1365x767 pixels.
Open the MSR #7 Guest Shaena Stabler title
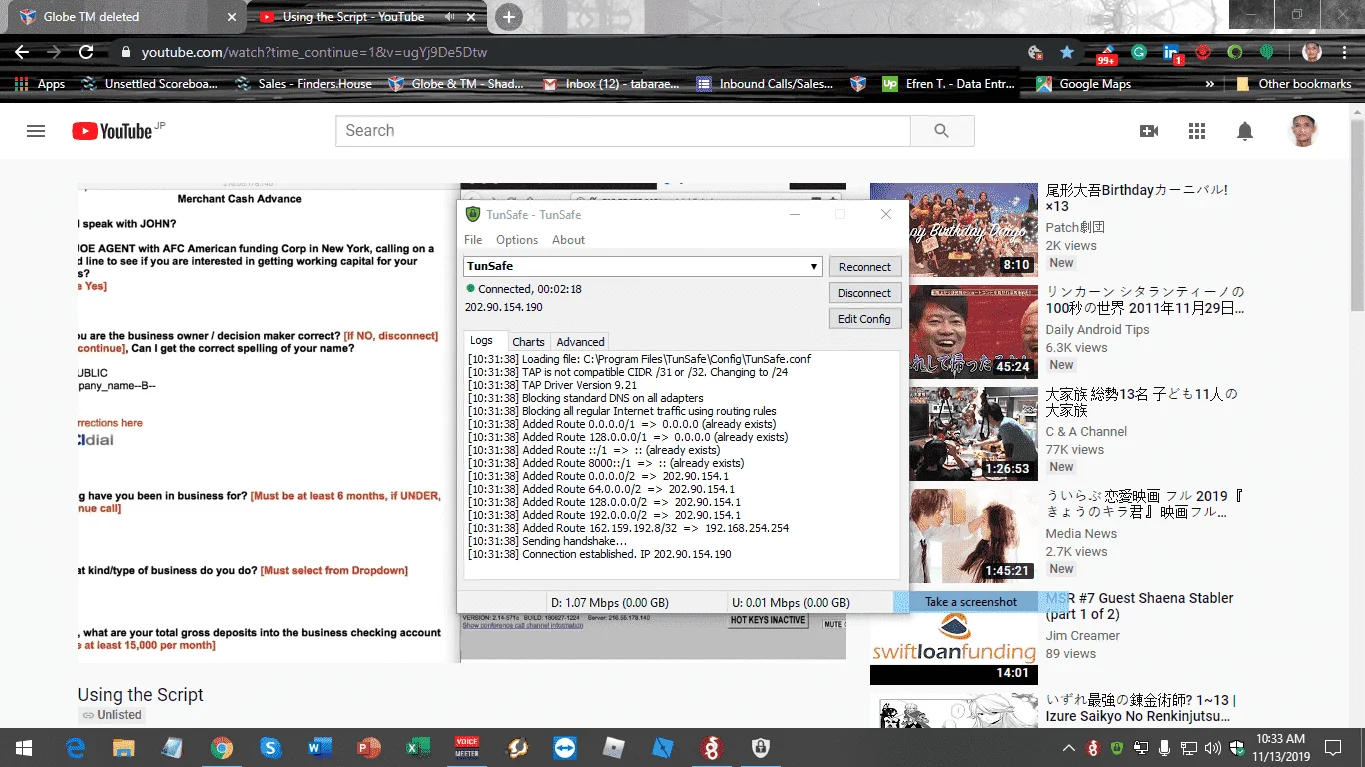click(x=1139, y=606)
